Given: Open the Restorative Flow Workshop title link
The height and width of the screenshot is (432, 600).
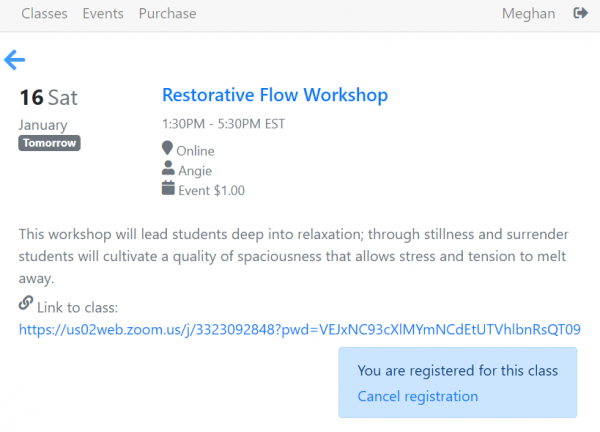Looking at the screenshot, I should pyautogui.click(x=274, y=96).
